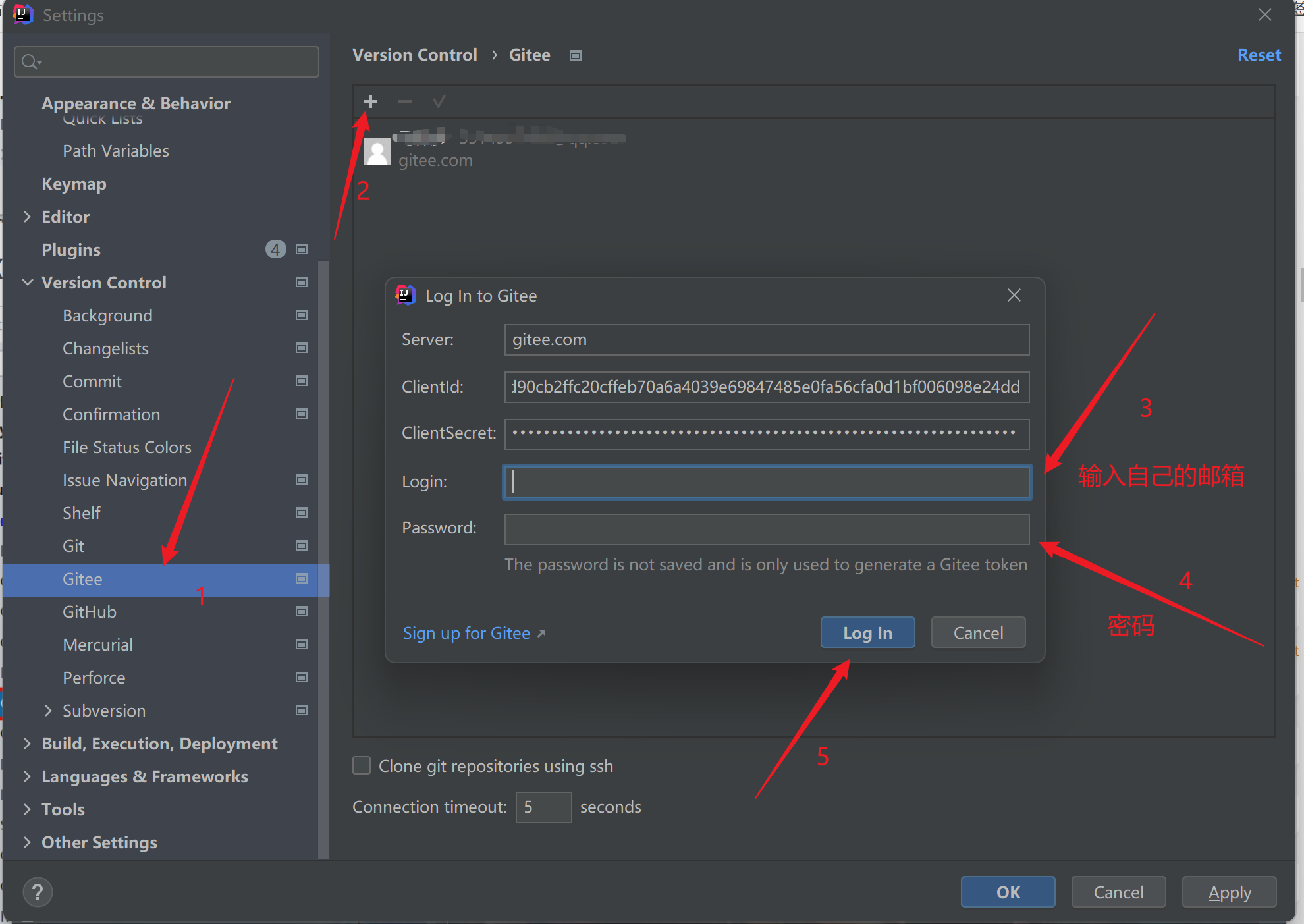Viewport: 1304px width, 924px height.
Task: Click the IntelliJ logo in Settings title bar
Action: click(22, 14)
